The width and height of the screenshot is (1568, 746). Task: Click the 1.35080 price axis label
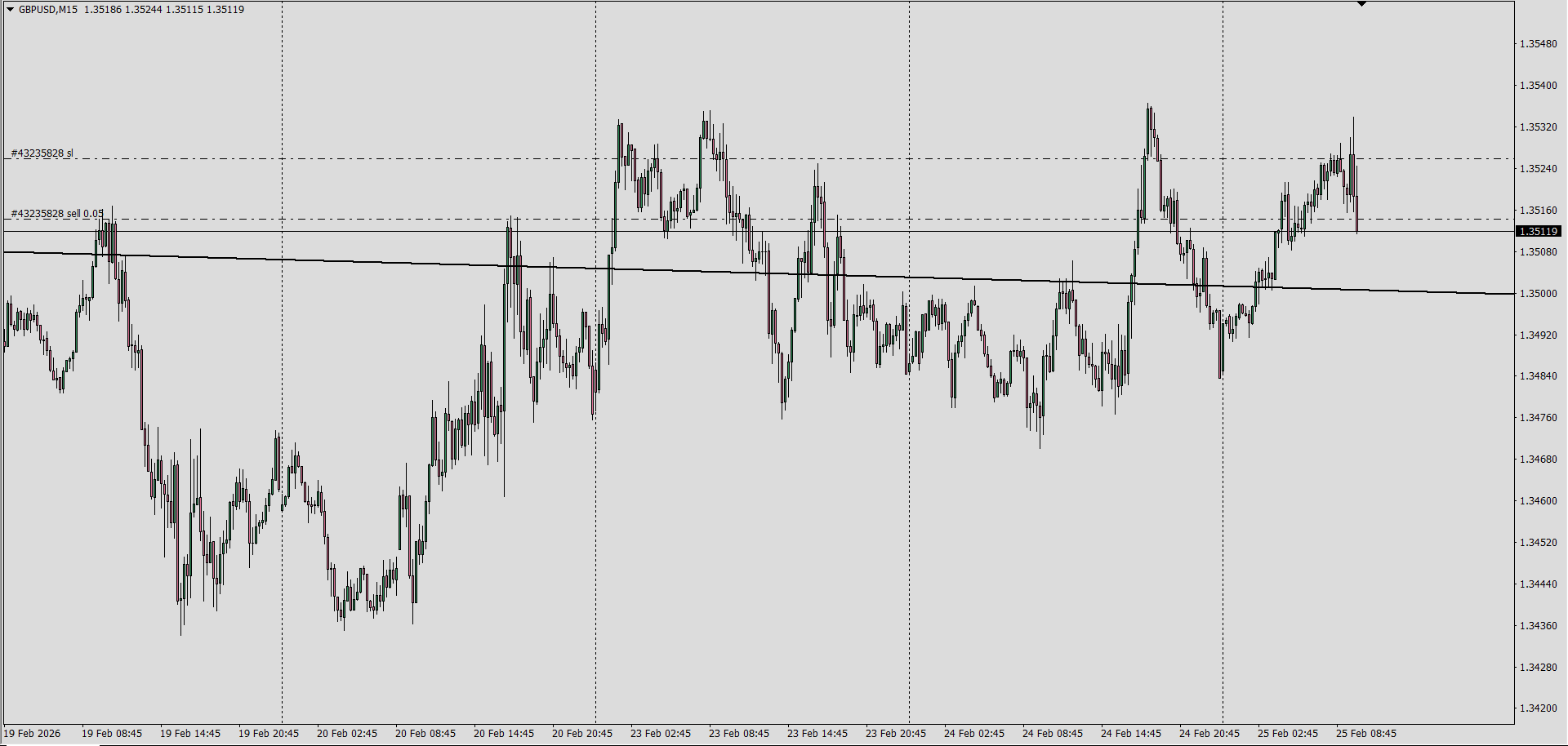[x=1538, y=252]
